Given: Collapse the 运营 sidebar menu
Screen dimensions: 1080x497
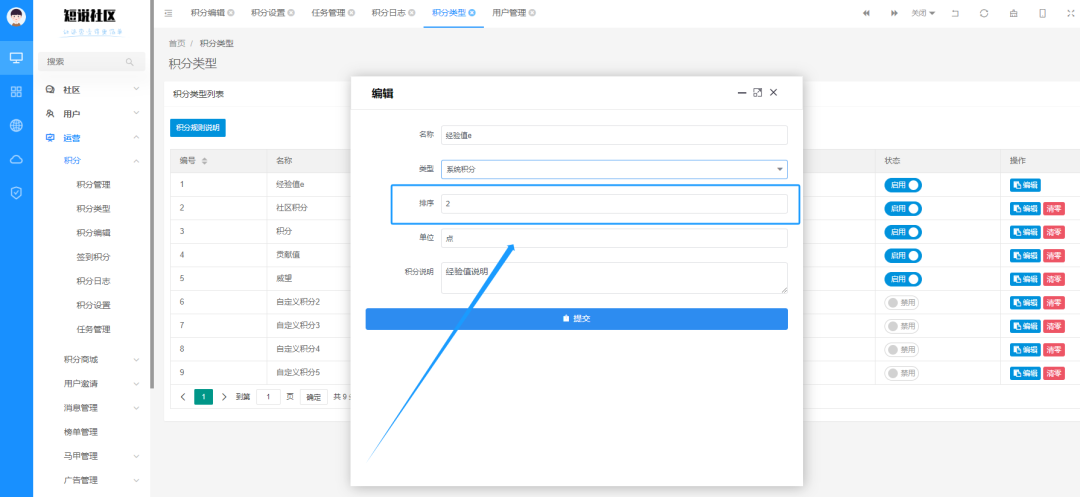Looking at the screenshot, I should tap(92, 138).
